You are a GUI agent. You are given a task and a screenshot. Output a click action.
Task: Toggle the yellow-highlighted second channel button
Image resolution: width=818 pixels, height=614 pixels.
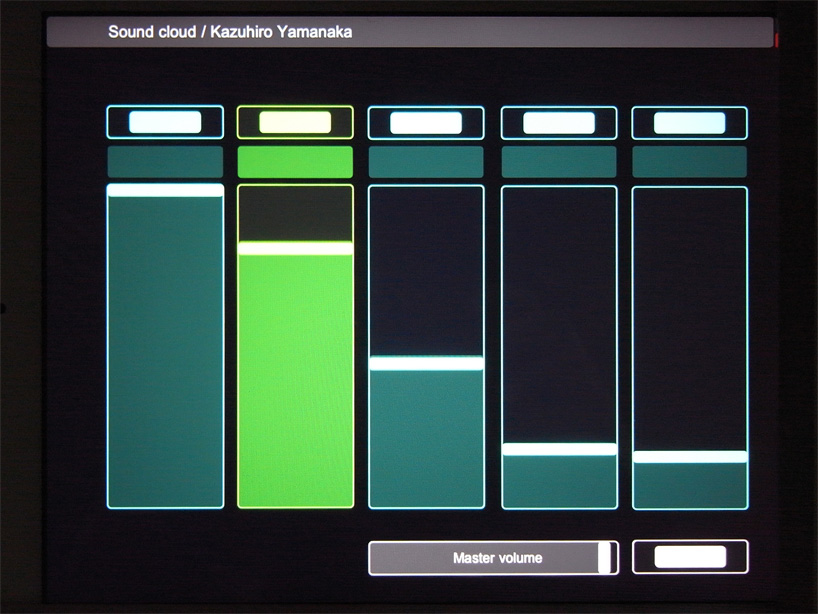295,121
